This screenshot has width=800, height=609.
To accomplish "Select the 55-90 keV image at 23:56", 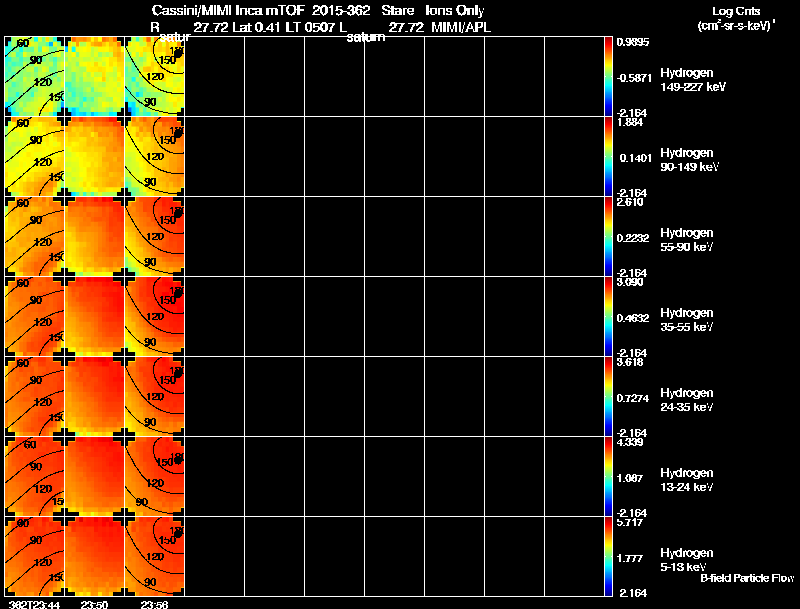I will (155, 237).
